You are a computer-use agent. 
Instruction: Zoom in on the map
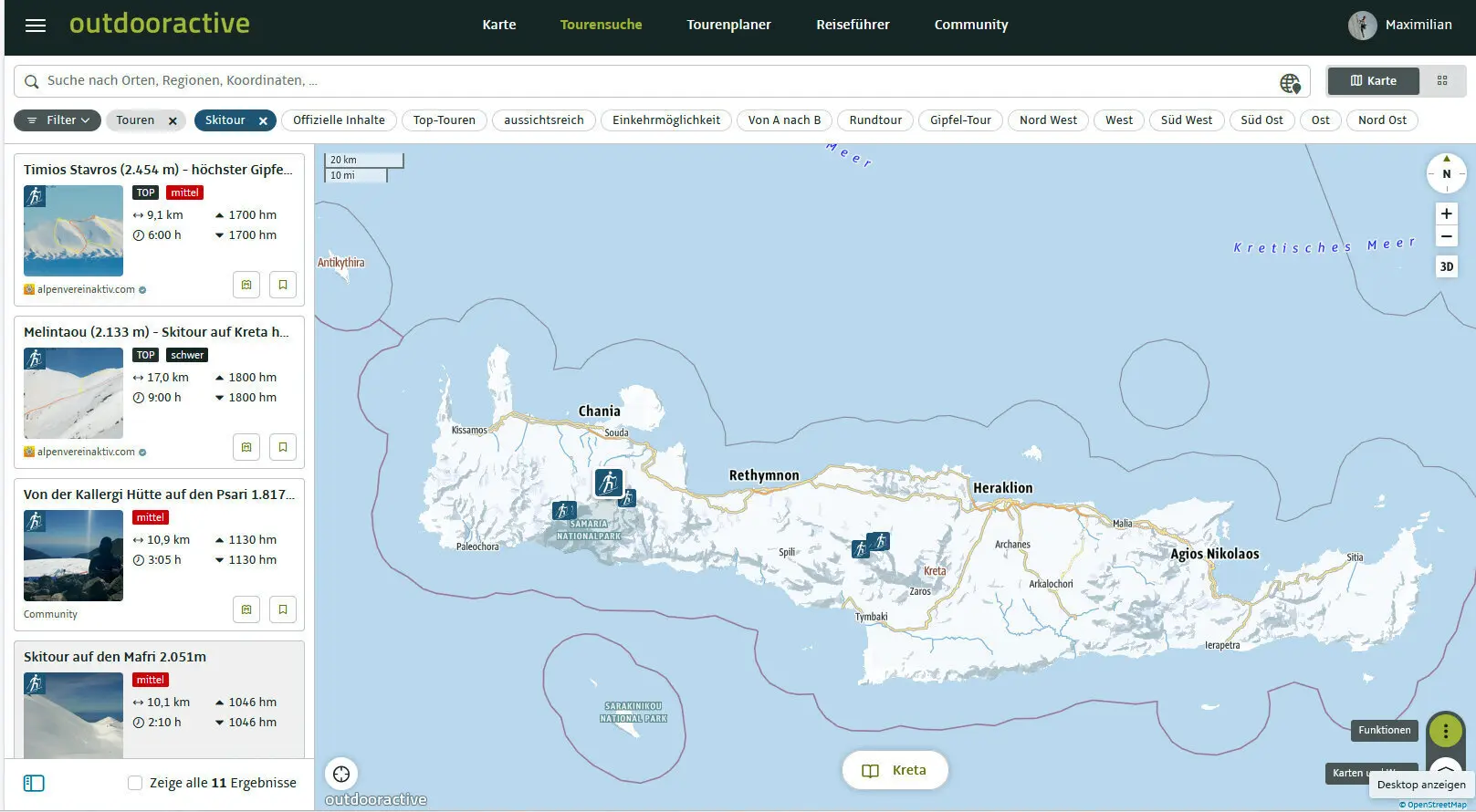(x=1446, y=213)
